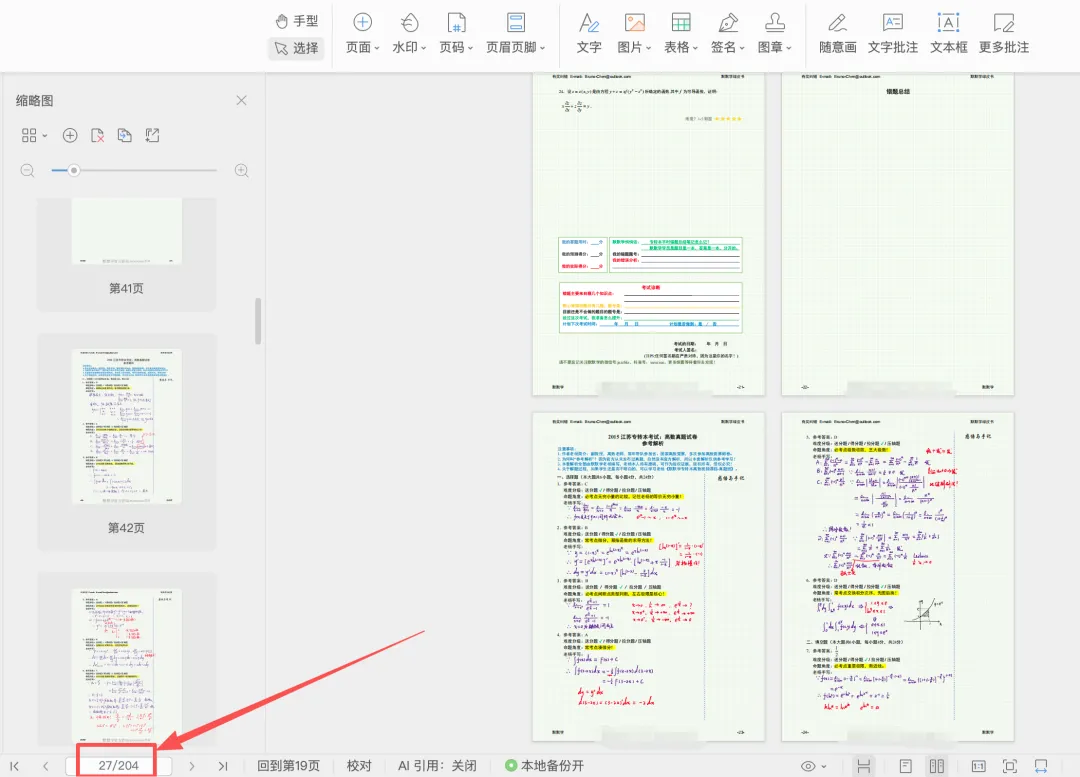Viewport: 1080px width, 777px height.
Task: Select the 第41页 thumbnail
Action: coord(127,253)
